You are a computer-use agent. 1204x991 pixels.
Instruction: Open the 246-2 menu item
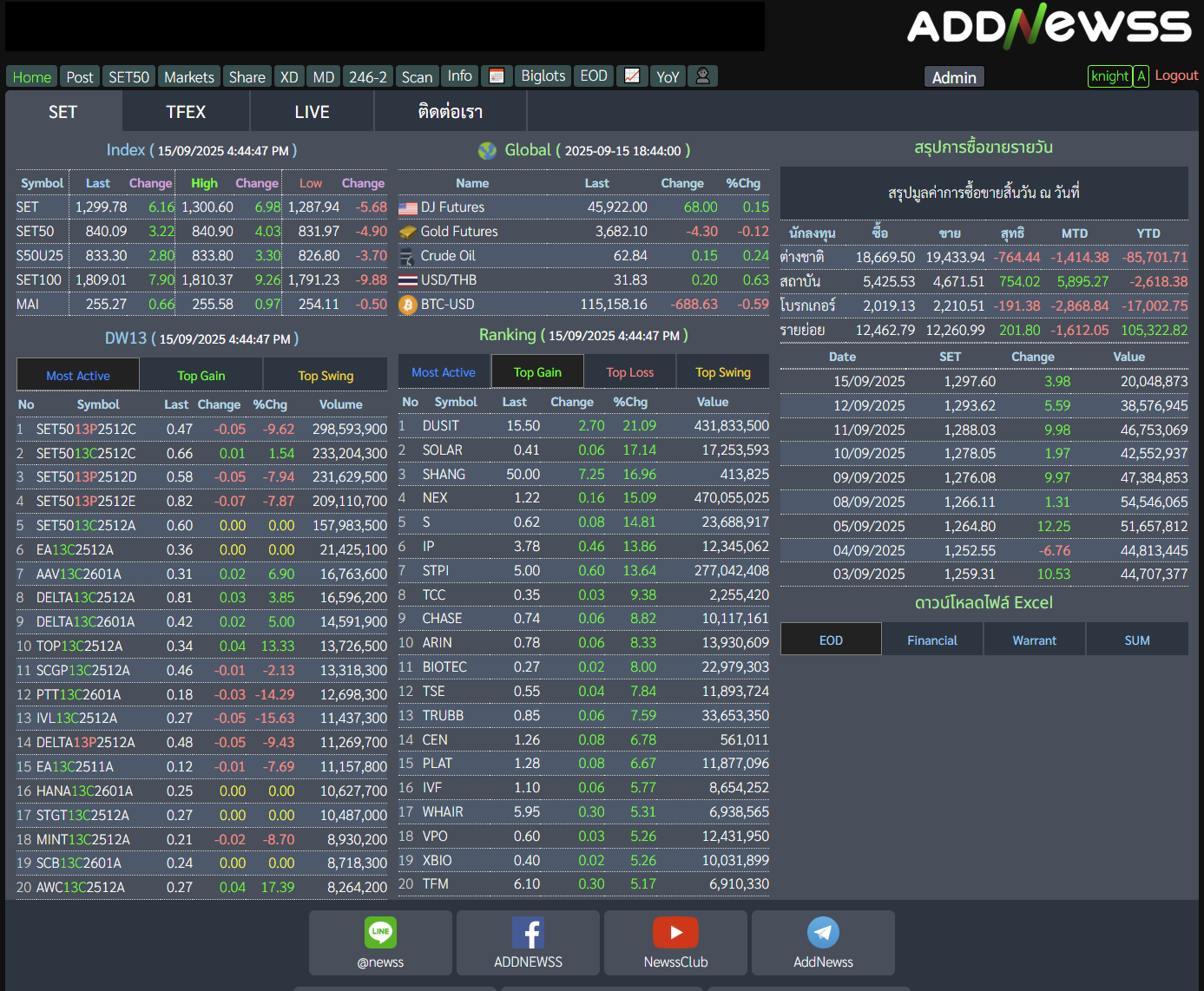(368, 76)
